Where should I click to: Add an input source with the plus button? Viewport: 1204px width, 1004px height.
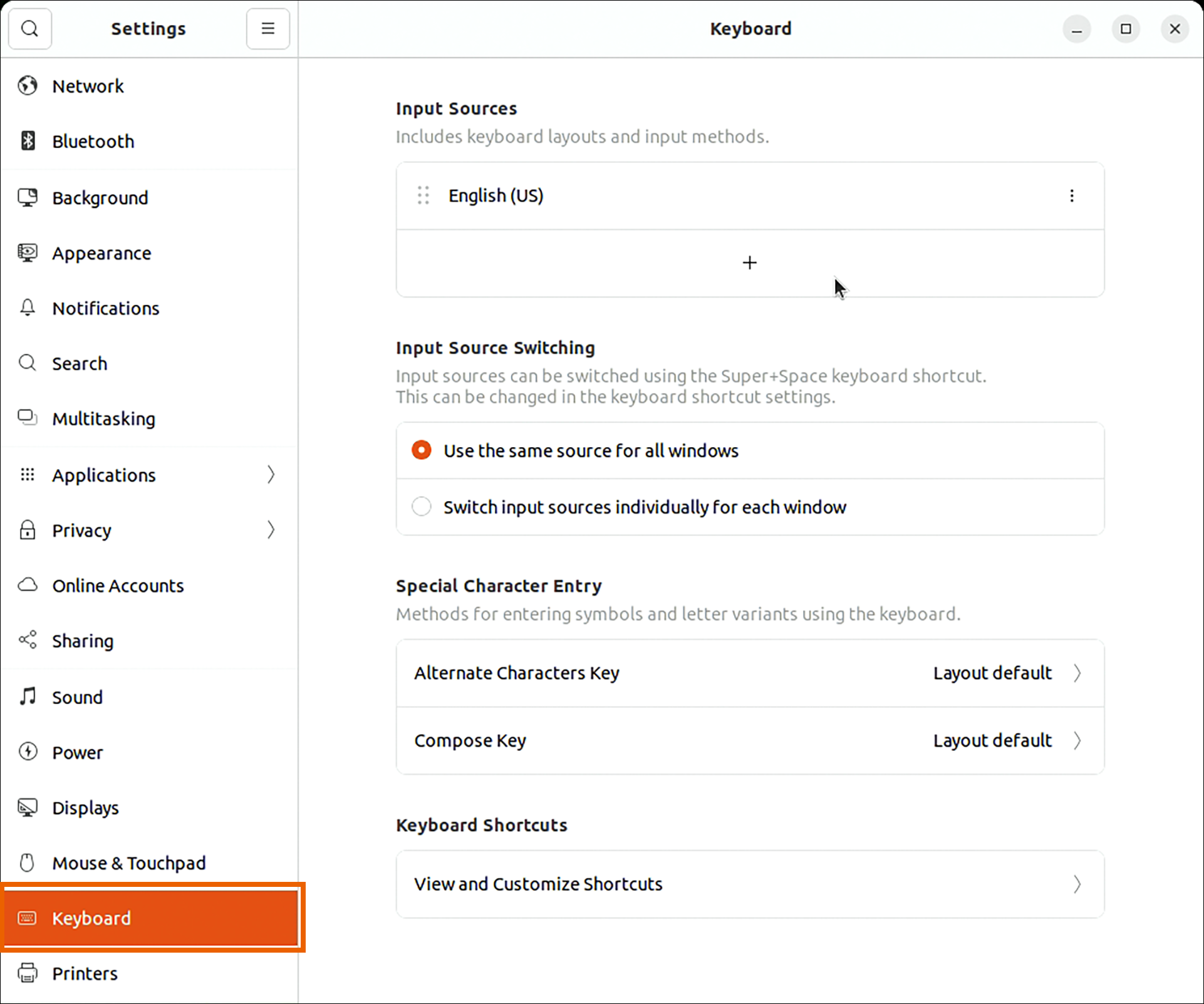[x=749, y=262]
